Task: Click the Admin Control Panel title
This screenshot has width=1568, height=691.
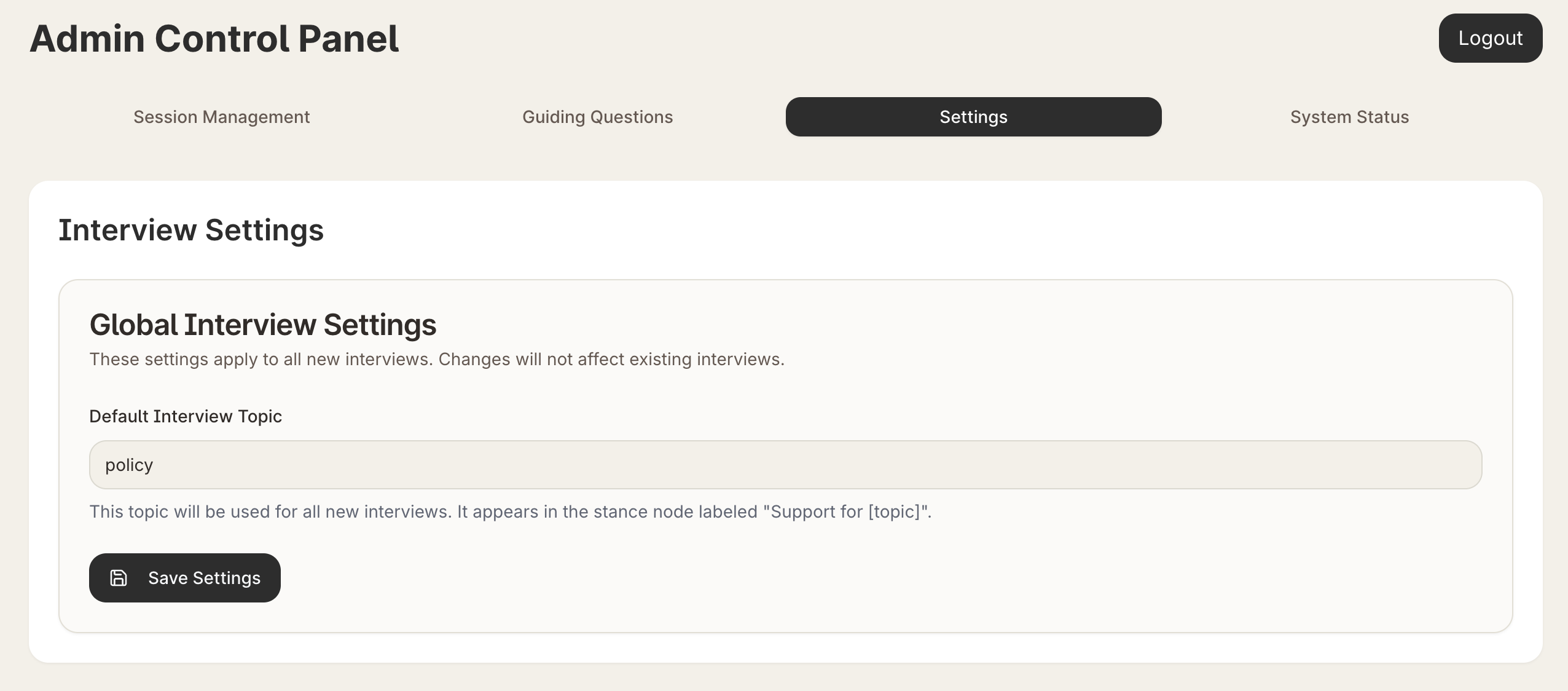Action: tap(214, 39)
